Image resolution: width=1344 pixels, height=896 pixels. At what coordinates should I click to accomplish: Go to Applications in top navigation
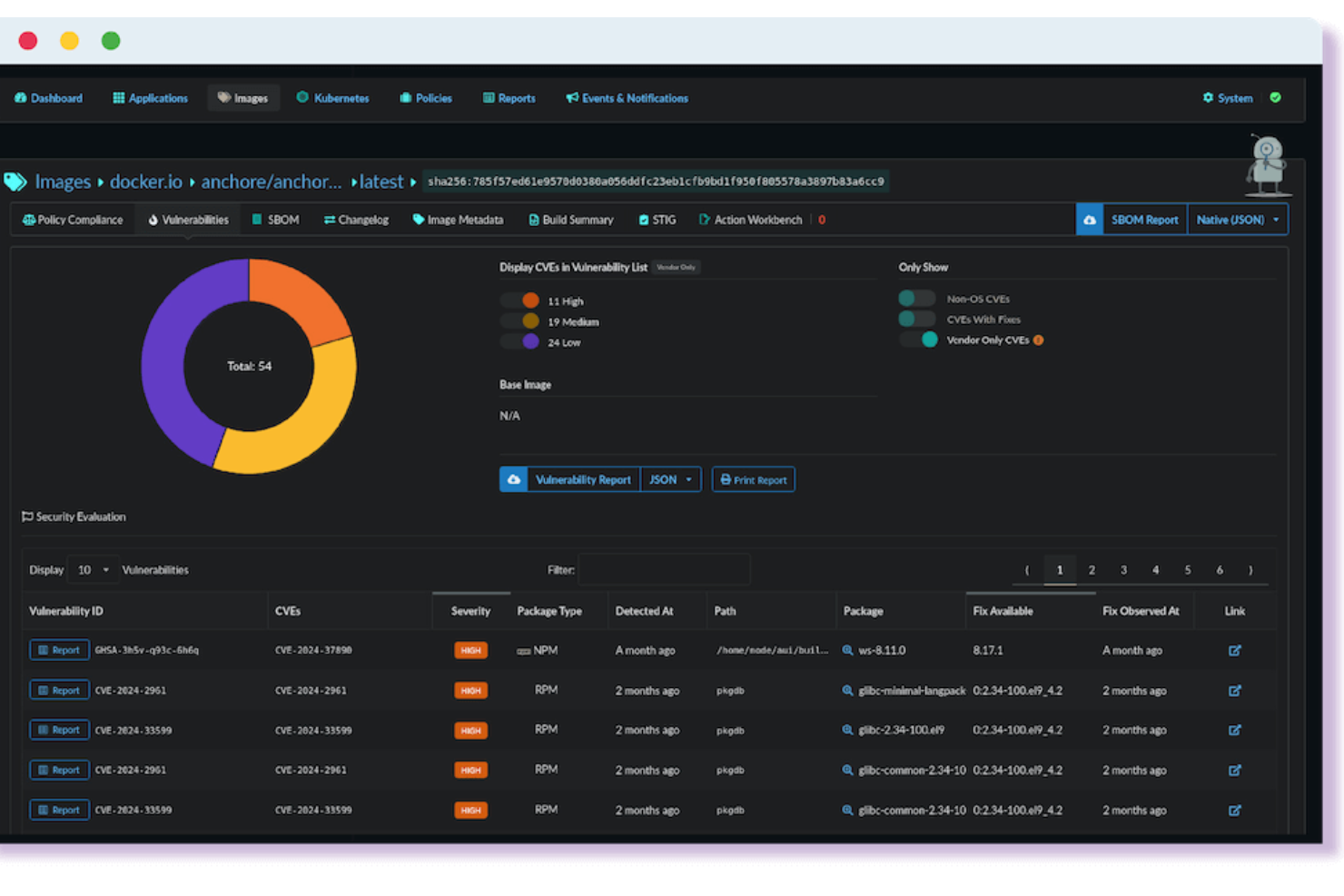[150, 98]
